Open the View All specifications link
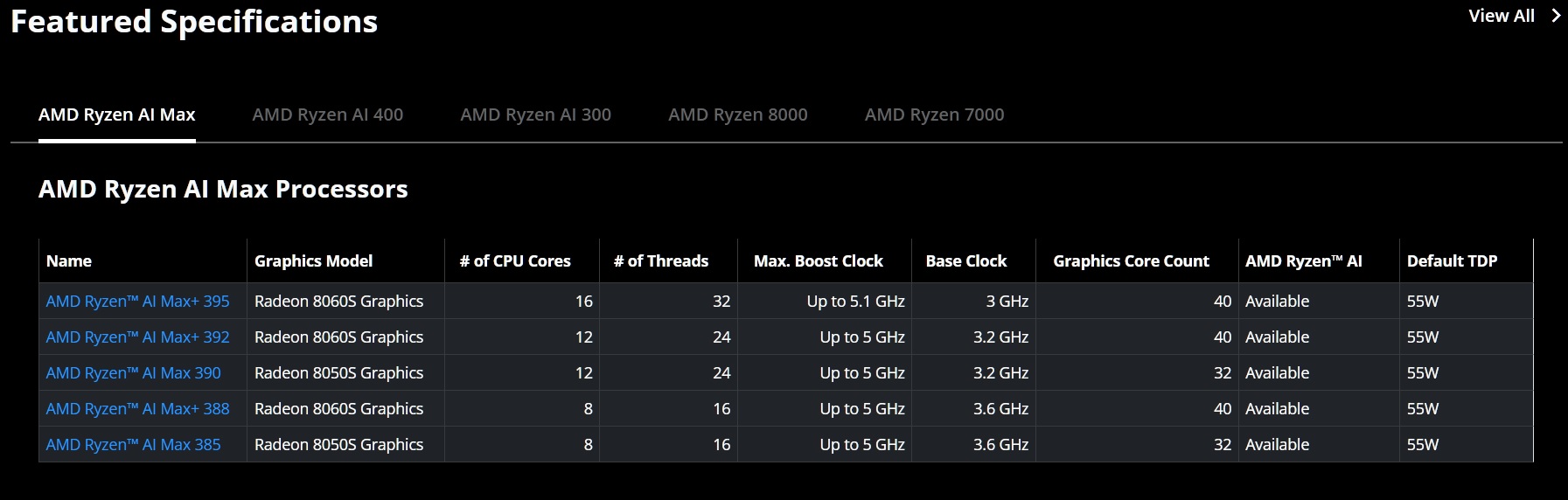 coord(1502,16)
